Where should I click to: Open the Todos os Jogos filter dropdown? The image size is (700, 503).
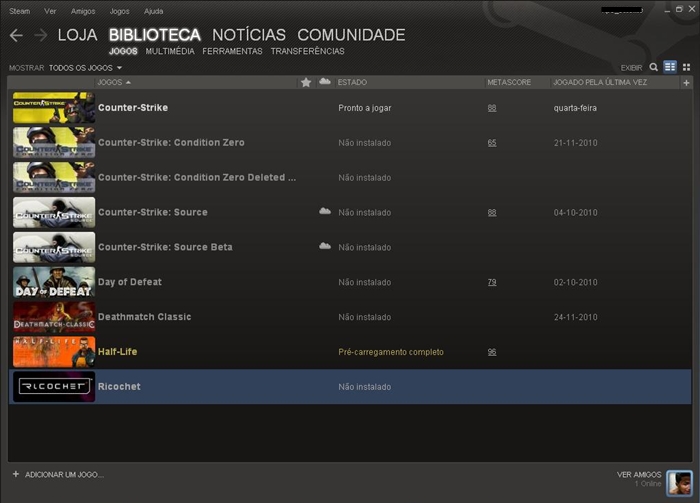85,68
